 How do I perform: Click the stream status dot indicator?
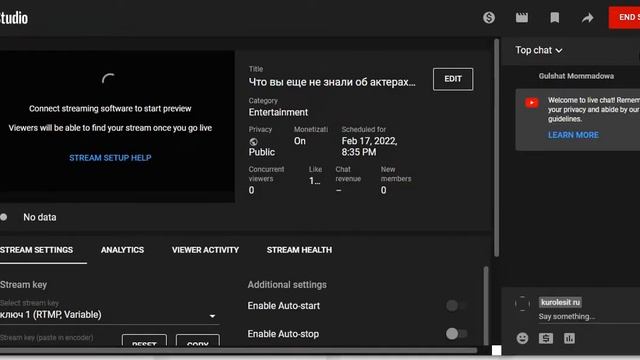pyautogui.click(x=4, y=217)
